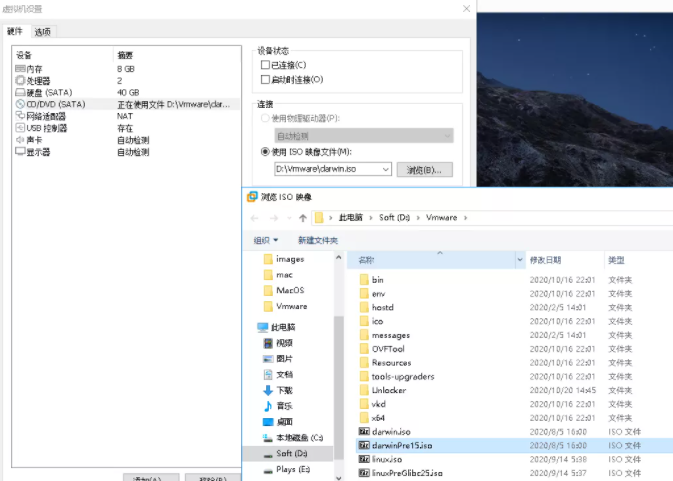673x481 pixels.
Task: Select the linux.iso file
Action: pos(380,459)
